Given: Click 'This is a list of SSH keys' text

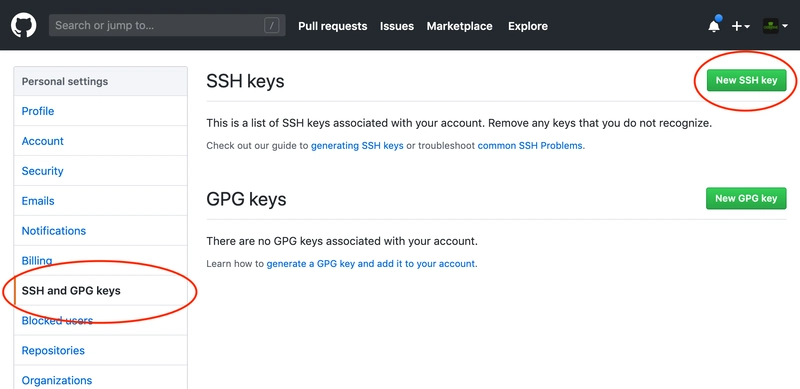Looking at the screenshot, I should [459, 123].
